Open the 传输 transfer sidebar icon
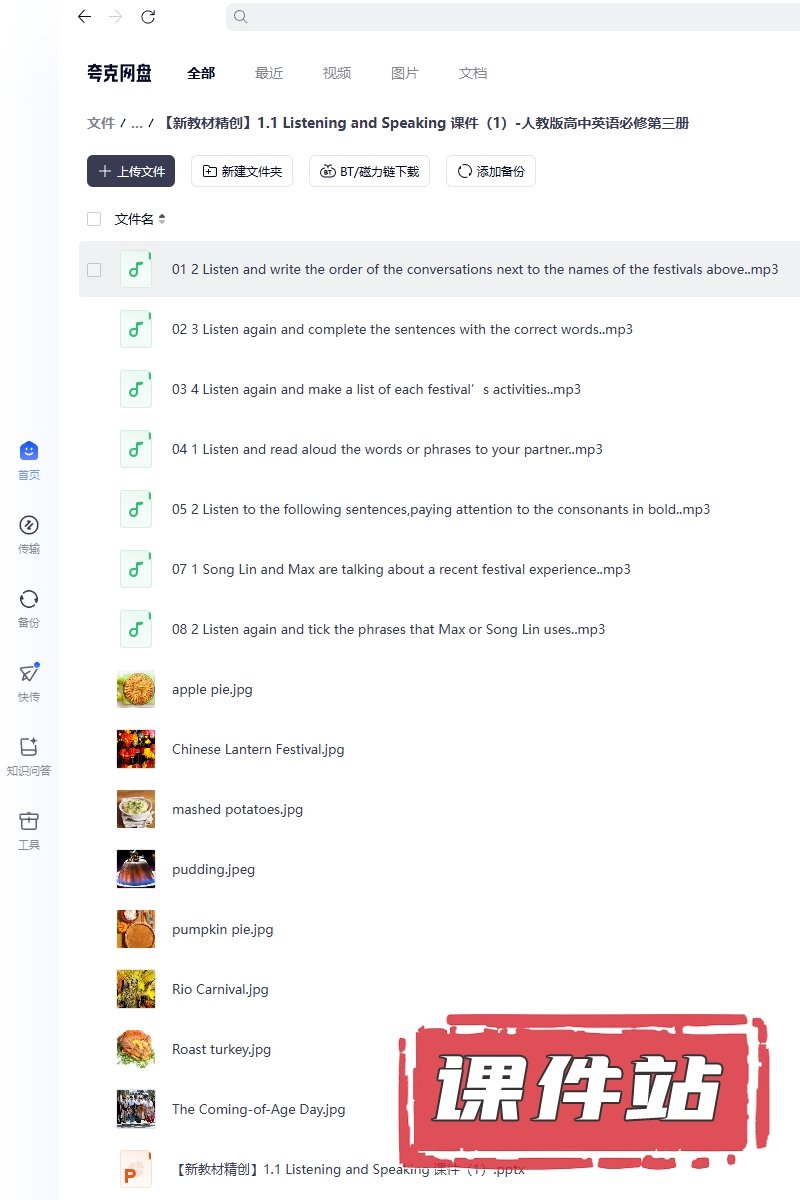800x1200 pixels. [29, 526]
